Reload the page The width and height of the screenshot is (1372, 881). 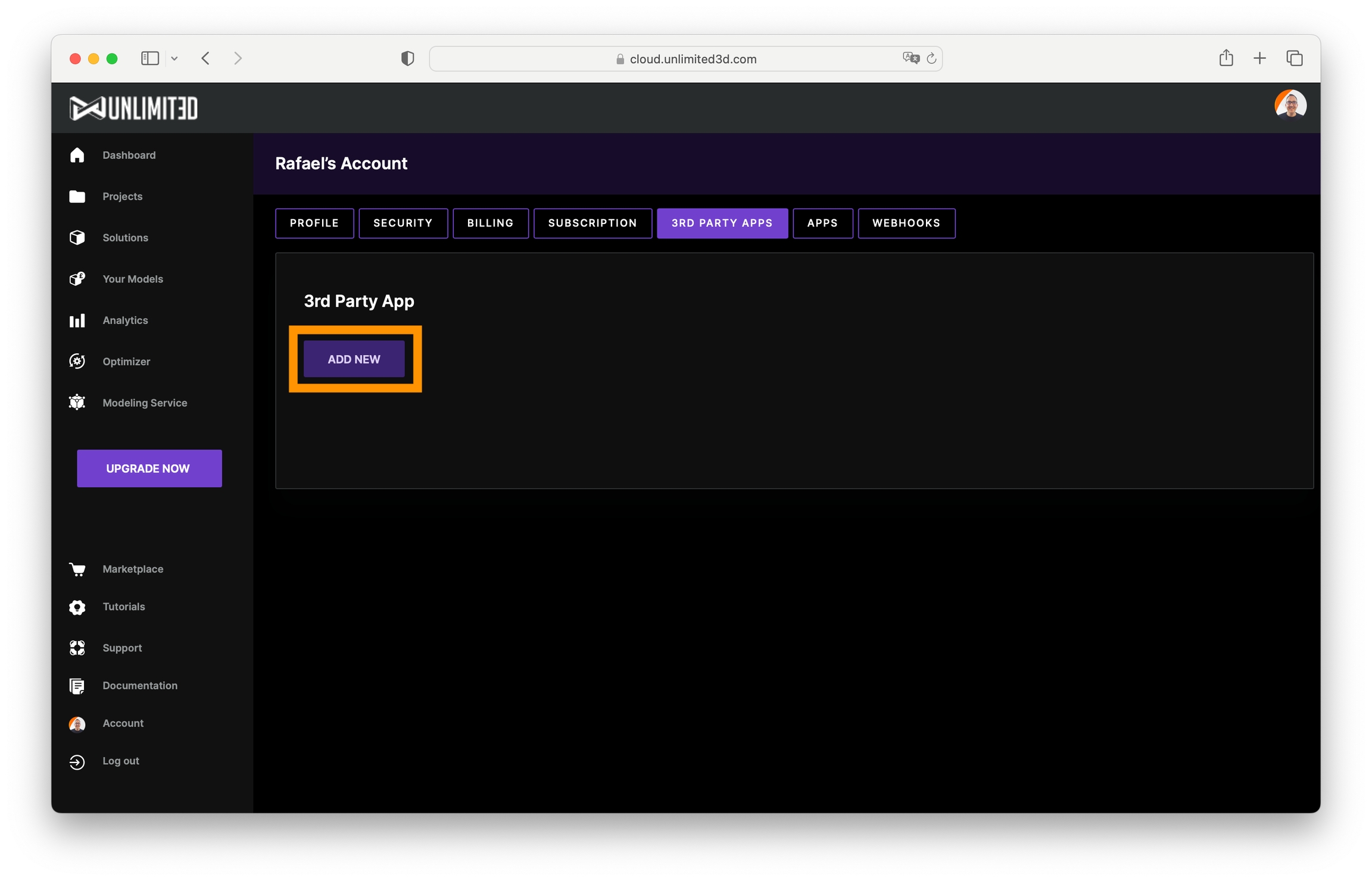(932, 58)
